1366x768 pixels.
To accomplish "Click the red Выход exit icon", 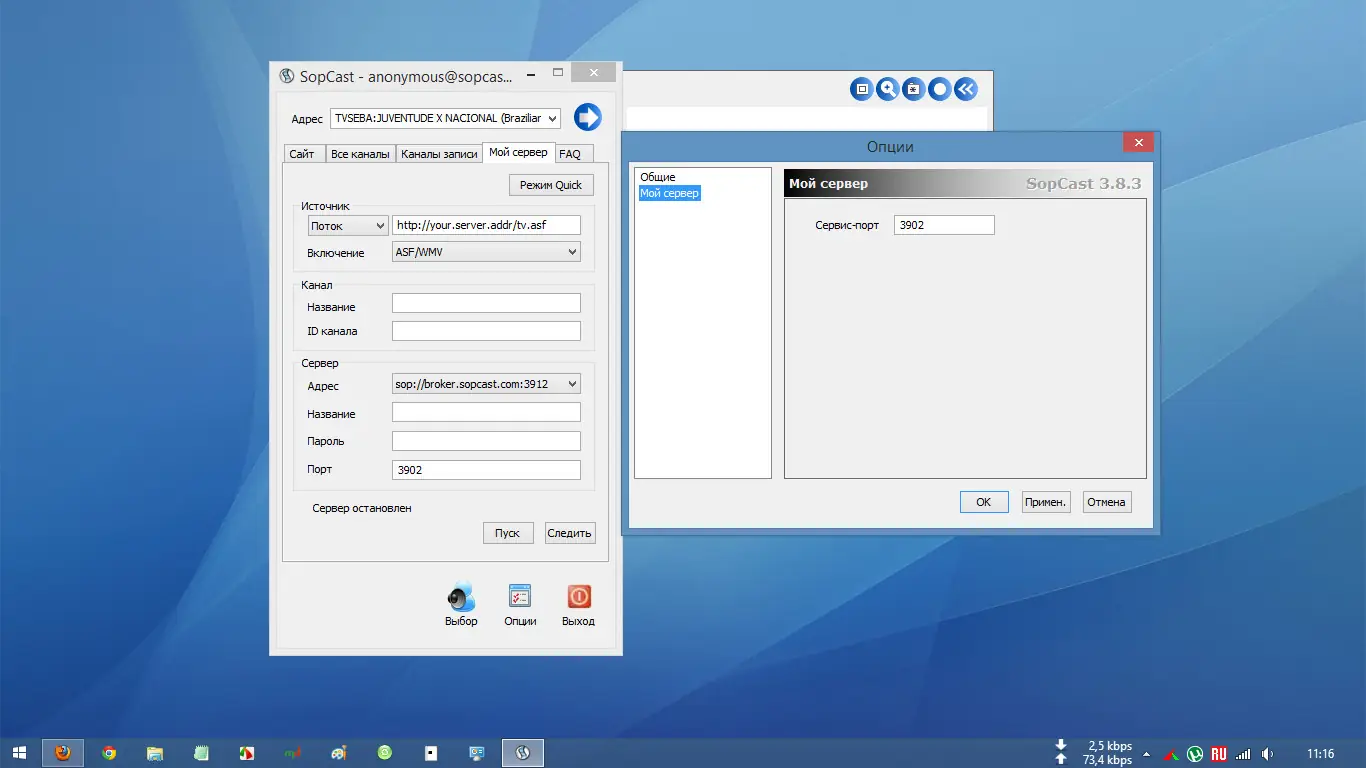I will 578,597.
